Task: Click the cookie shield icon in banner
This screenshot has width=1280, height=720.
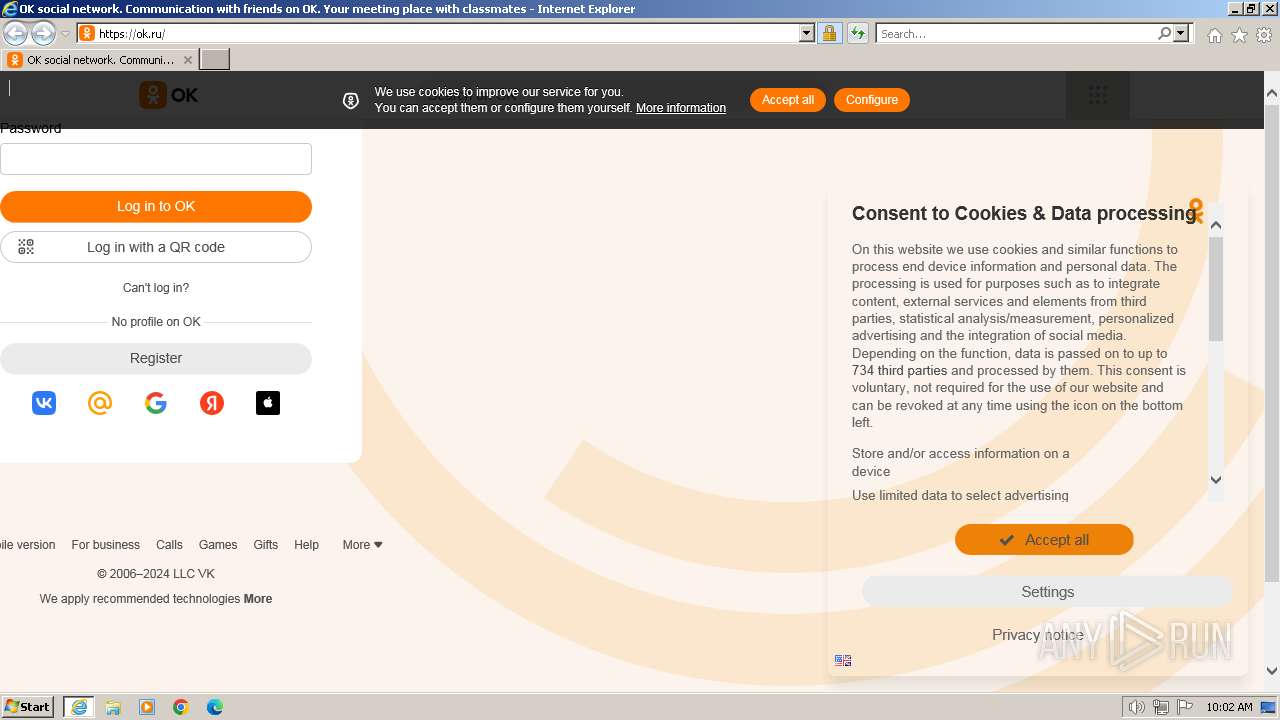Action: [351, 100]
